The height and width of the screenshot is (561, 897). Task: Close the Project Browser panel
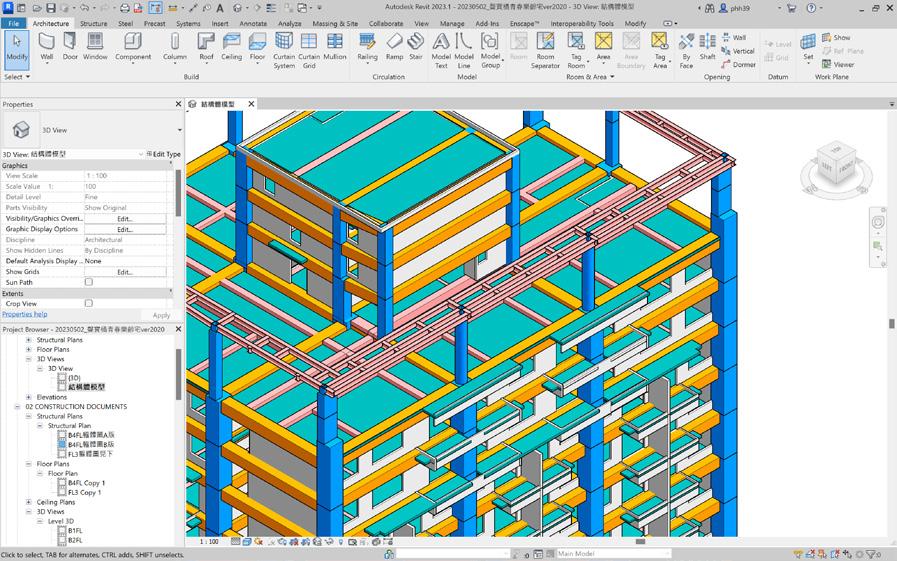[x=178, y=329]
